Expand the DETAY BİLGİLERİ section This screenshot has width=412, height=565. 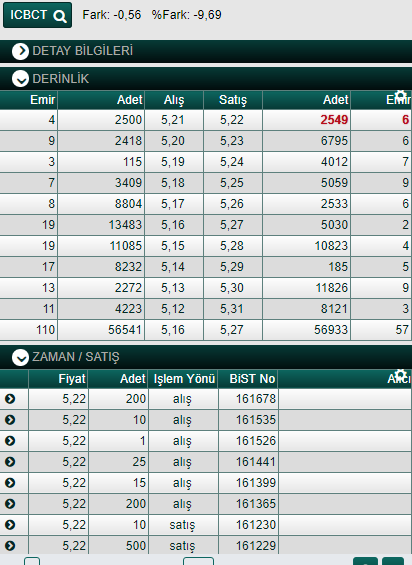point(20,51)
